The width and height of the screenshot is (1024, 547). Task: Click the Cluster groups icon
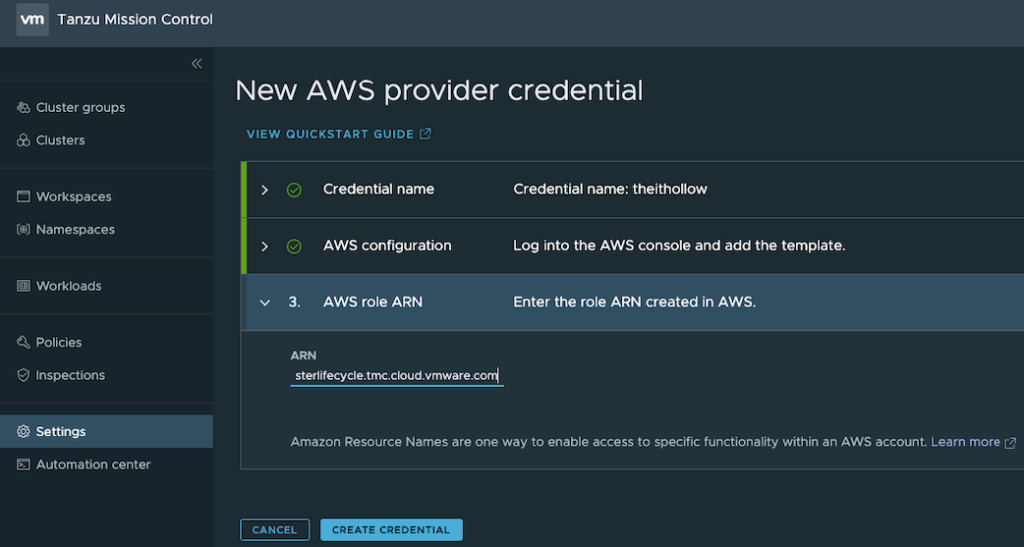tap(24, 108)
